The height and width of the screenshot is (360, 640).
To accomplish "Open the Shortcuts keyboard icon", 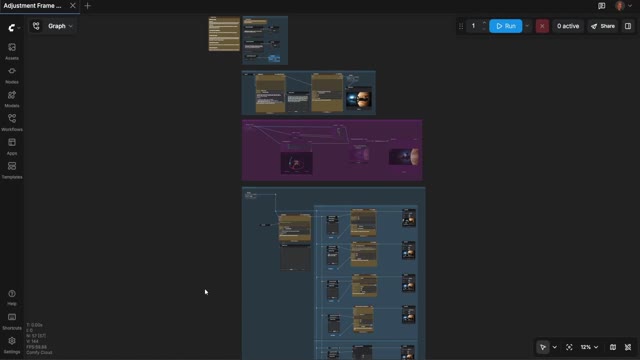I will (x=12, y=321).
